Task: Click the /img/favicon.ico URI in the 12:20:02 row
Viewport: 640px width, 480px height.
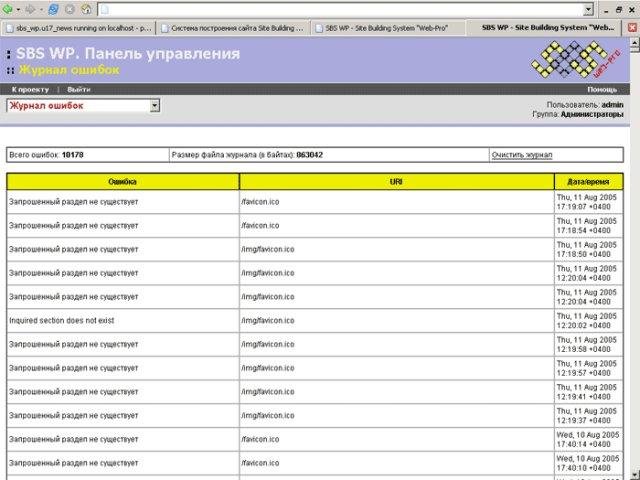Action: (x=267, y=321)
